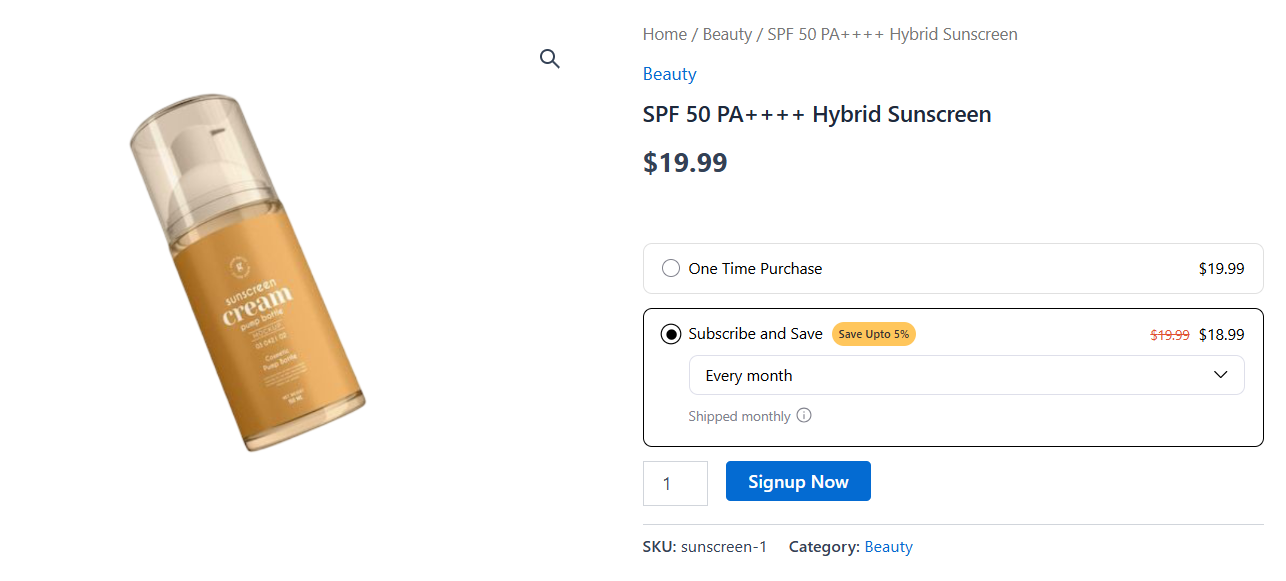The image size is (1286, 581).
Task: Click the quantity input field
Action: (675, 481)
